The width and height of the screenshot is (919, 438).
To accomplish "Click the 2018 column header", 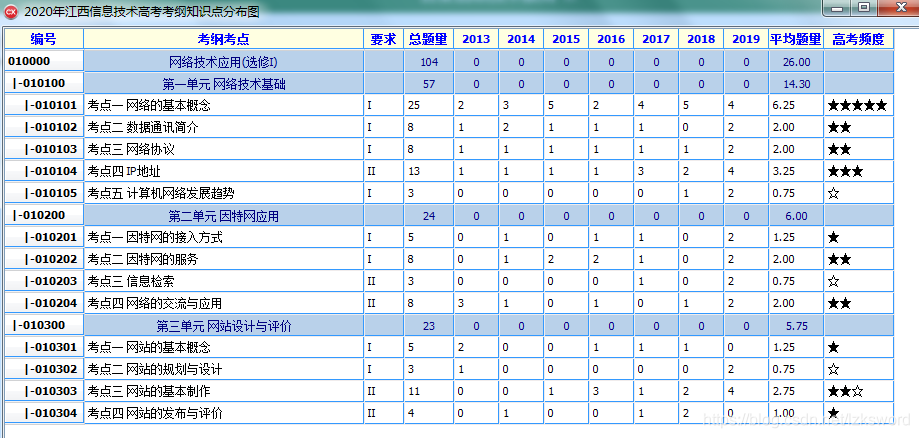I will [x=701, y=39].
